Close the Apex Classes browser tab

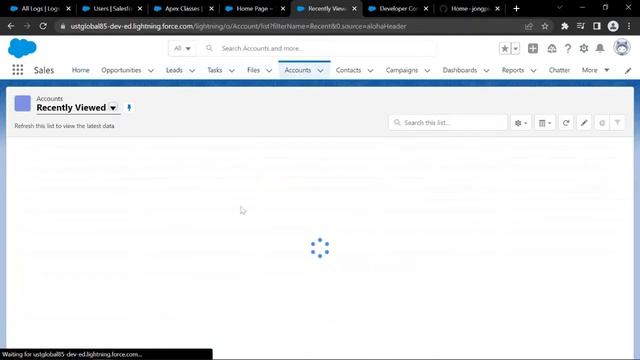[x=211, y=9]
